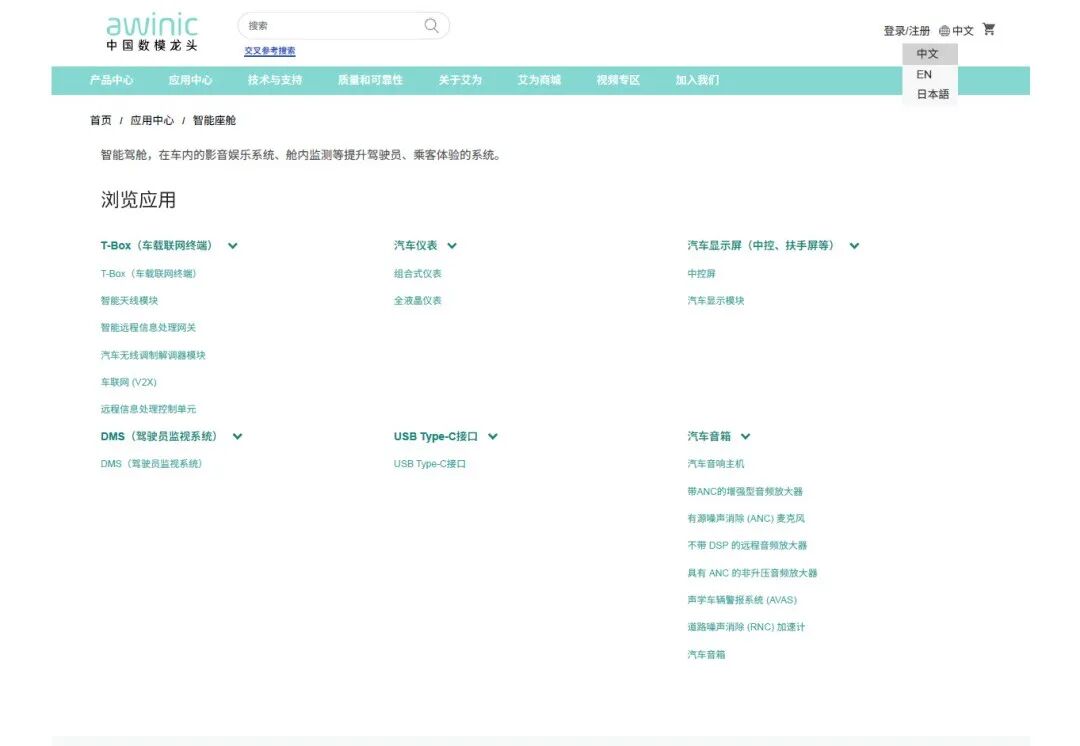Open the 产品中心 menu
The width and height of the screenshot is (1080, 746).
112,80
